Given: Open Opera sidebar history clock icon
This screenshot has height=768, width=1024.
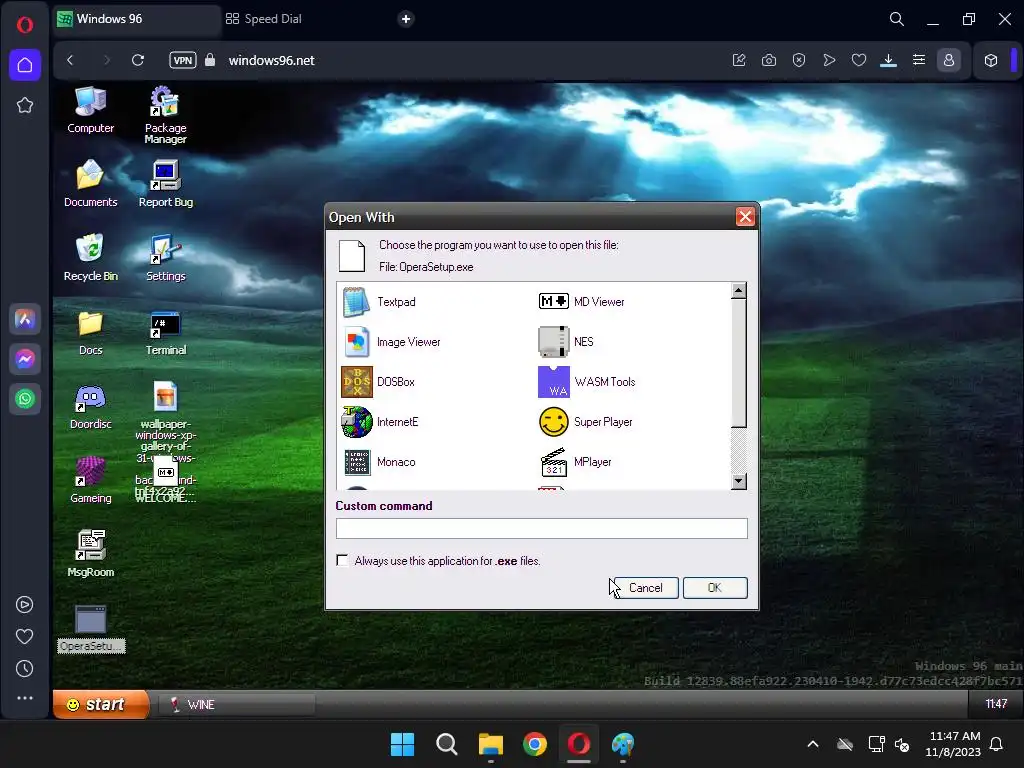Looking at the screenshot, I should (x=25, y=668).
